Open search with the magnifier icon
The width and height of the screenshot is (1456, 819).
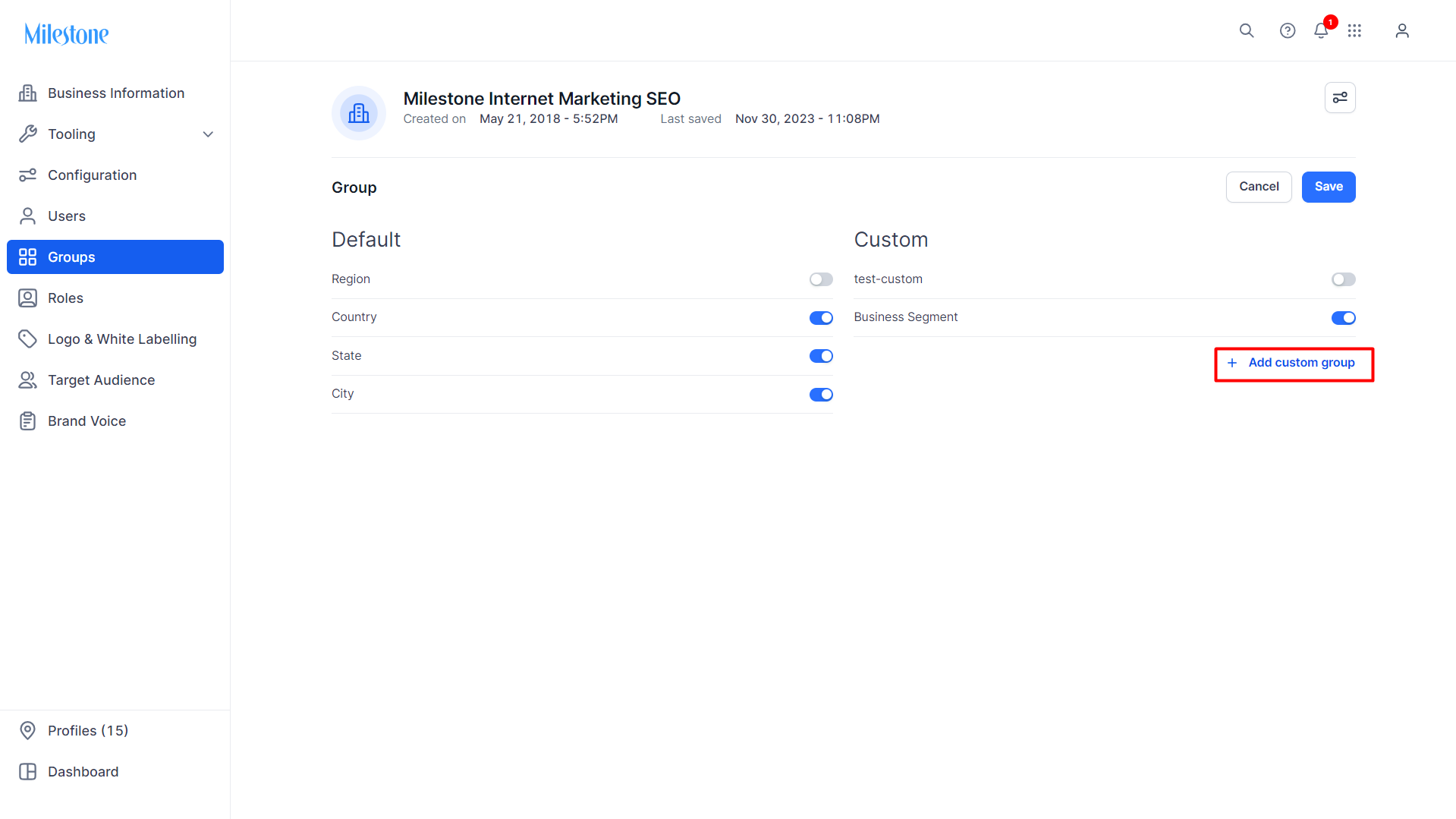tap(1247, 30)
